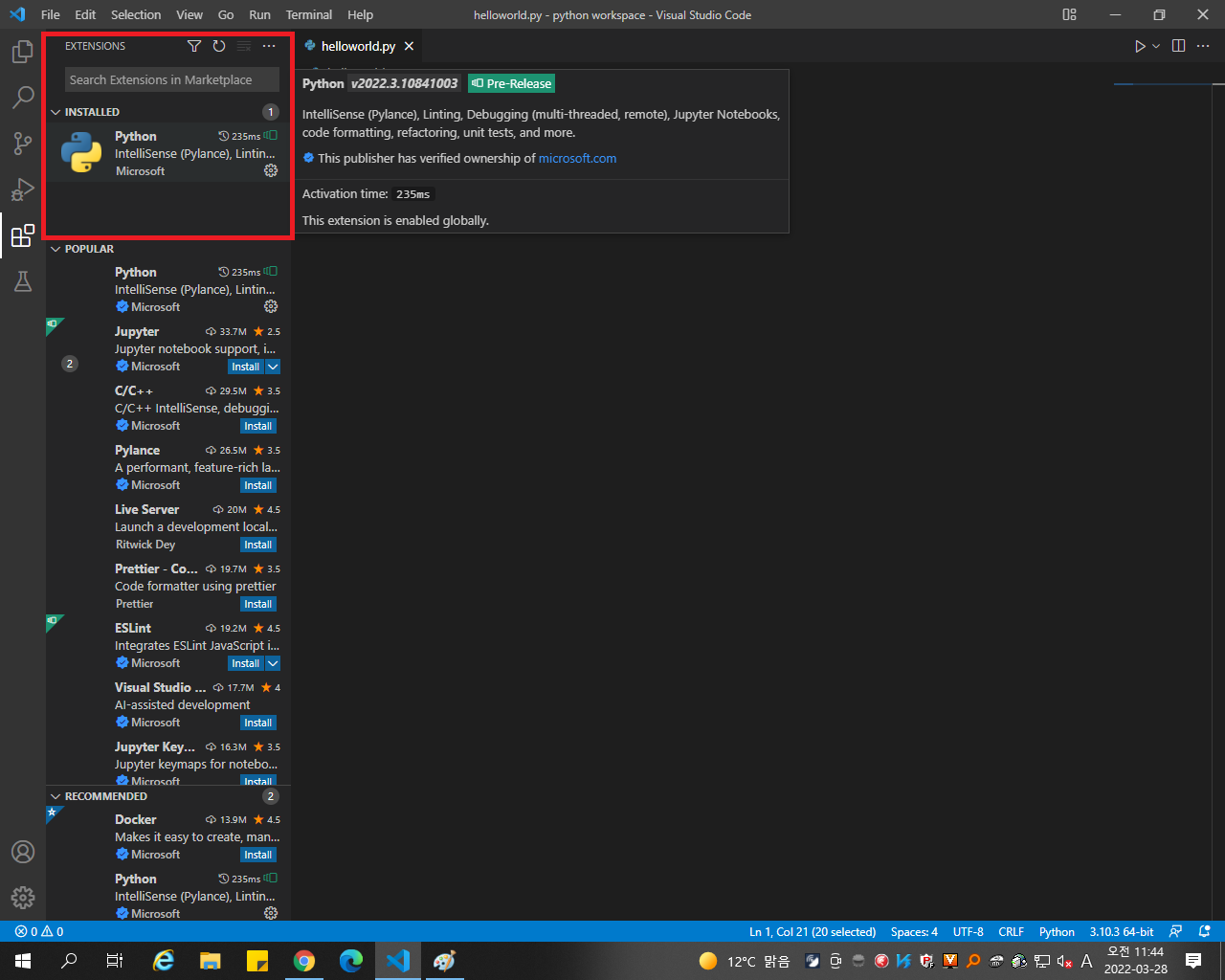Install the ESLint extension
This screenshot has height=980, width=1225.
pyautogui.click(x=246, y=663)
